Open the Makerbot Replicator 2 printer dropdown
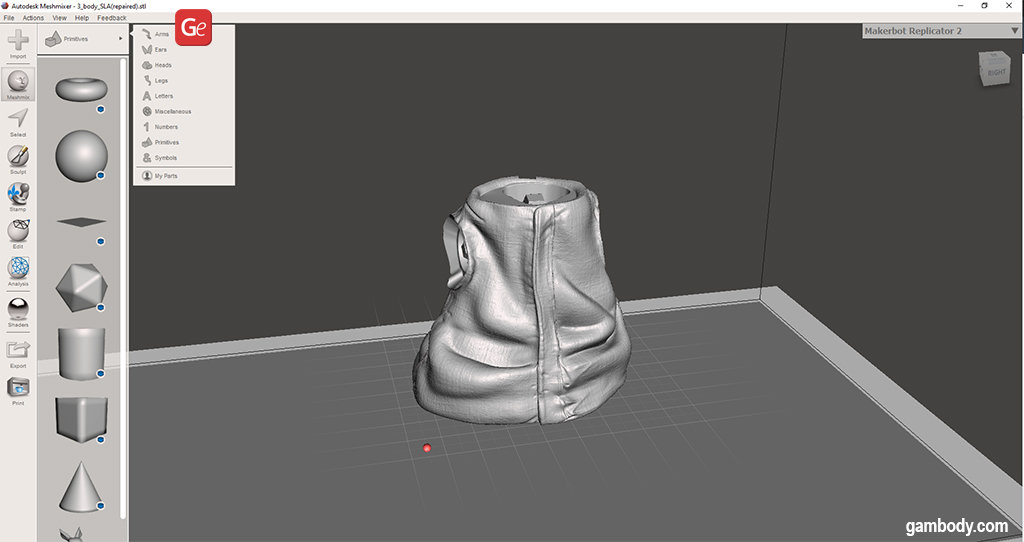The image size is (1024, 542). click(x=940, y=31)
